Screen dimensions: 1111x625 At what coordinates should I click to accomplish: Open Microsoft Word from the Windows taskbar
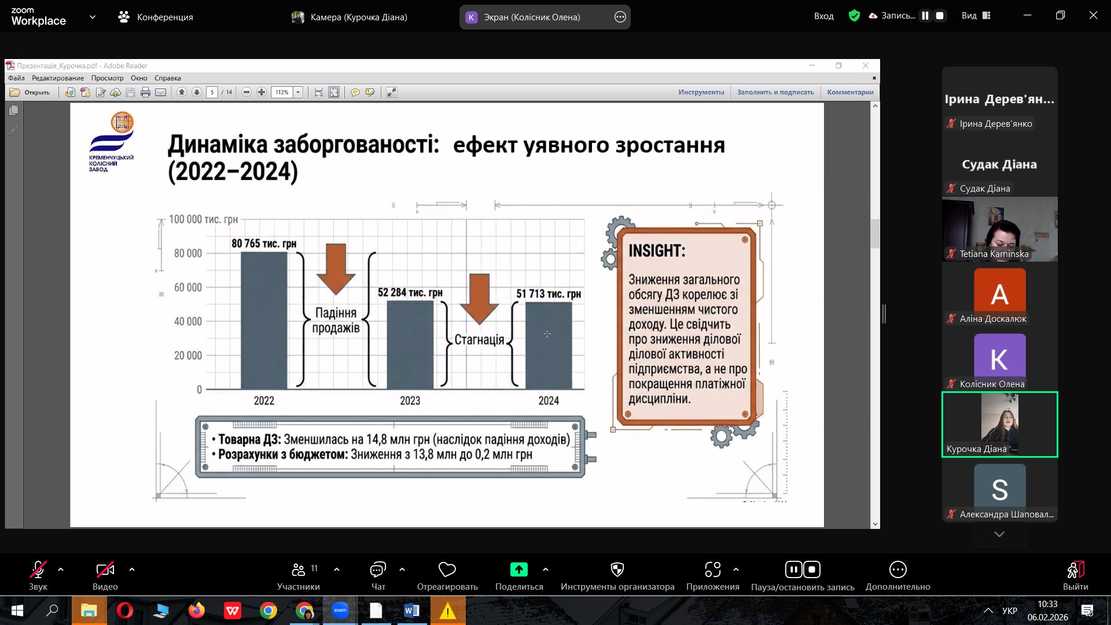pyautogui.click(x=412, y=610)
